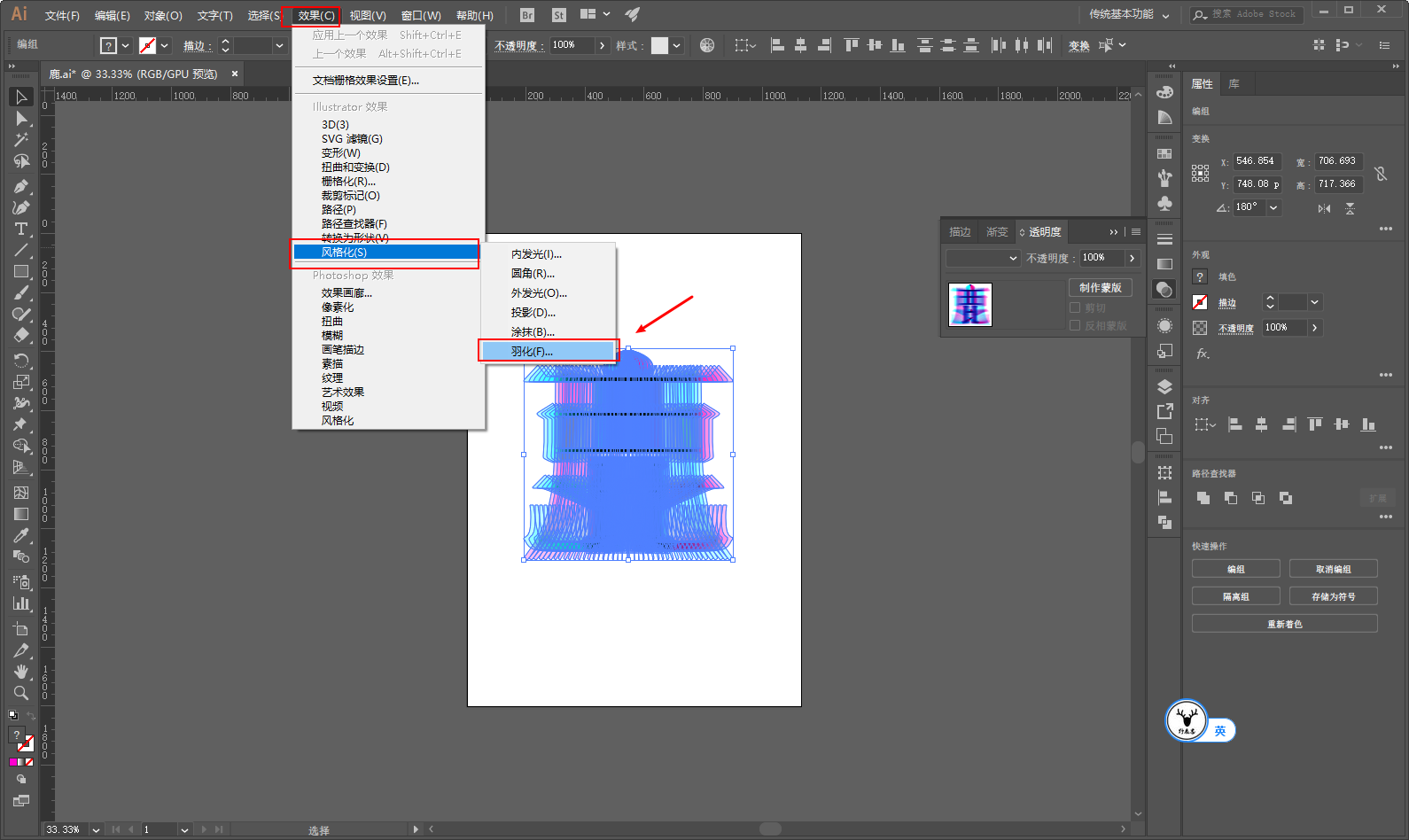Select the Pen tool

(21, 186)
